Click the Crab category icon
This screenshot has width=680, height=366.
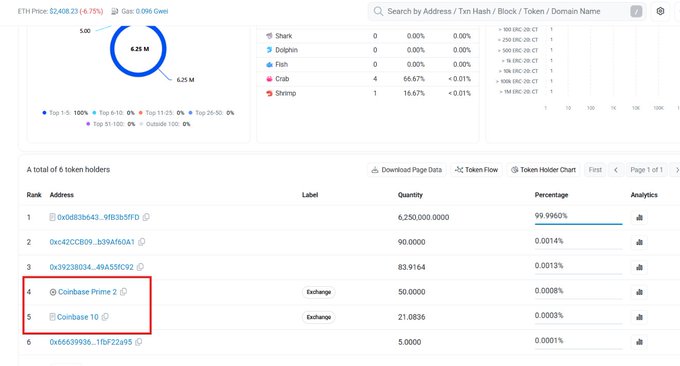(x=269, y=78)
